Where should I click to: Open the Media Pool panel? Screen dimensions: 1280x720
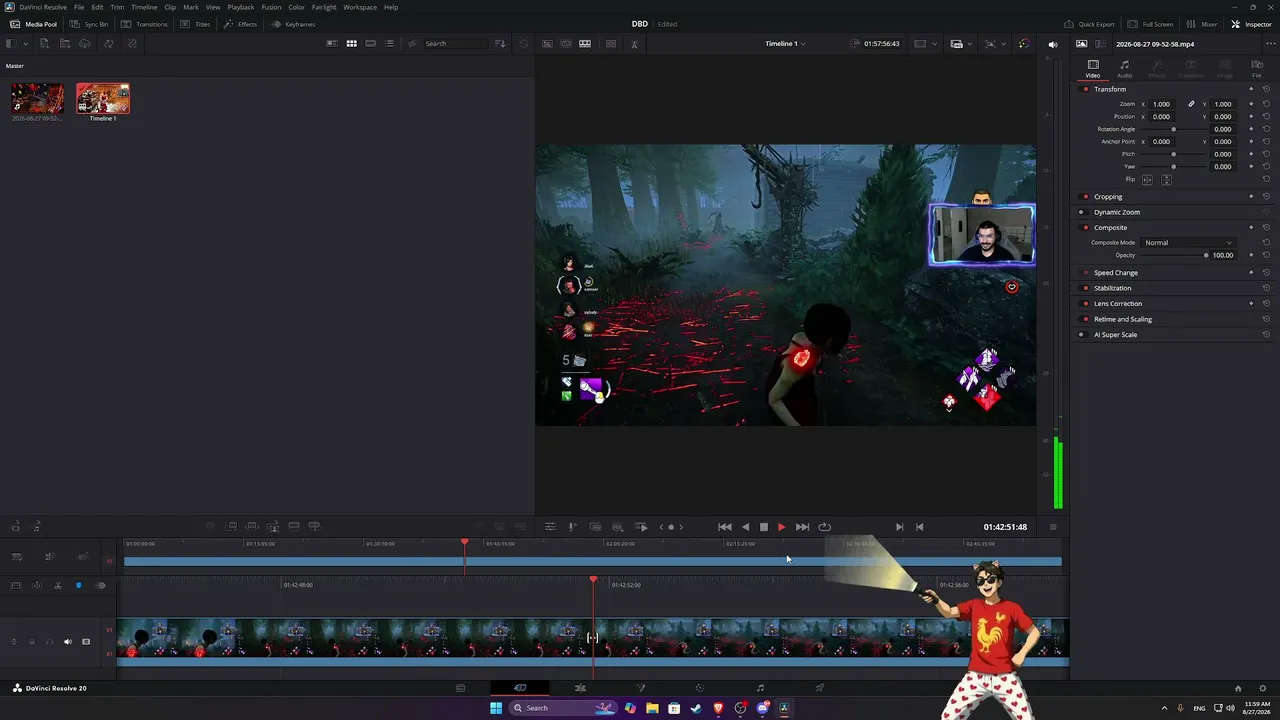(33, 24)
